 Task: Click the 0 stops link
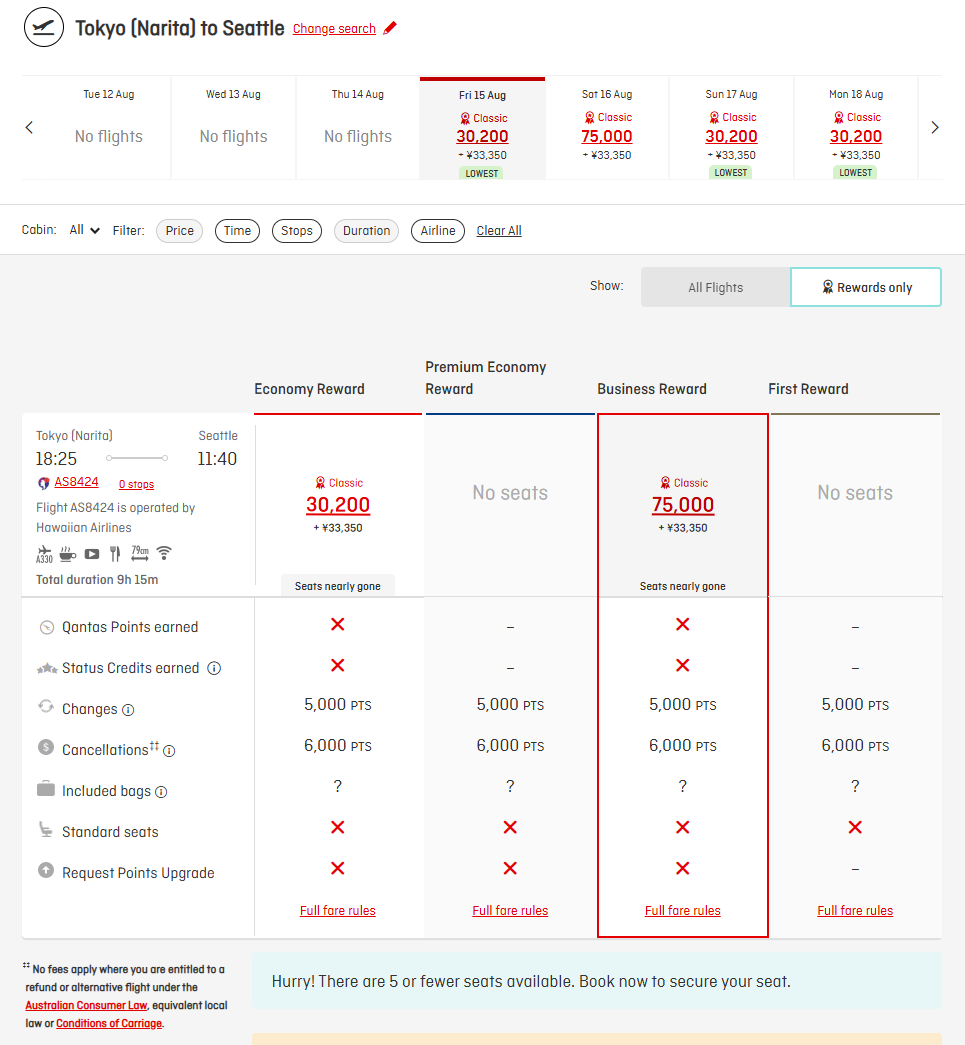[x=136, y=485]
